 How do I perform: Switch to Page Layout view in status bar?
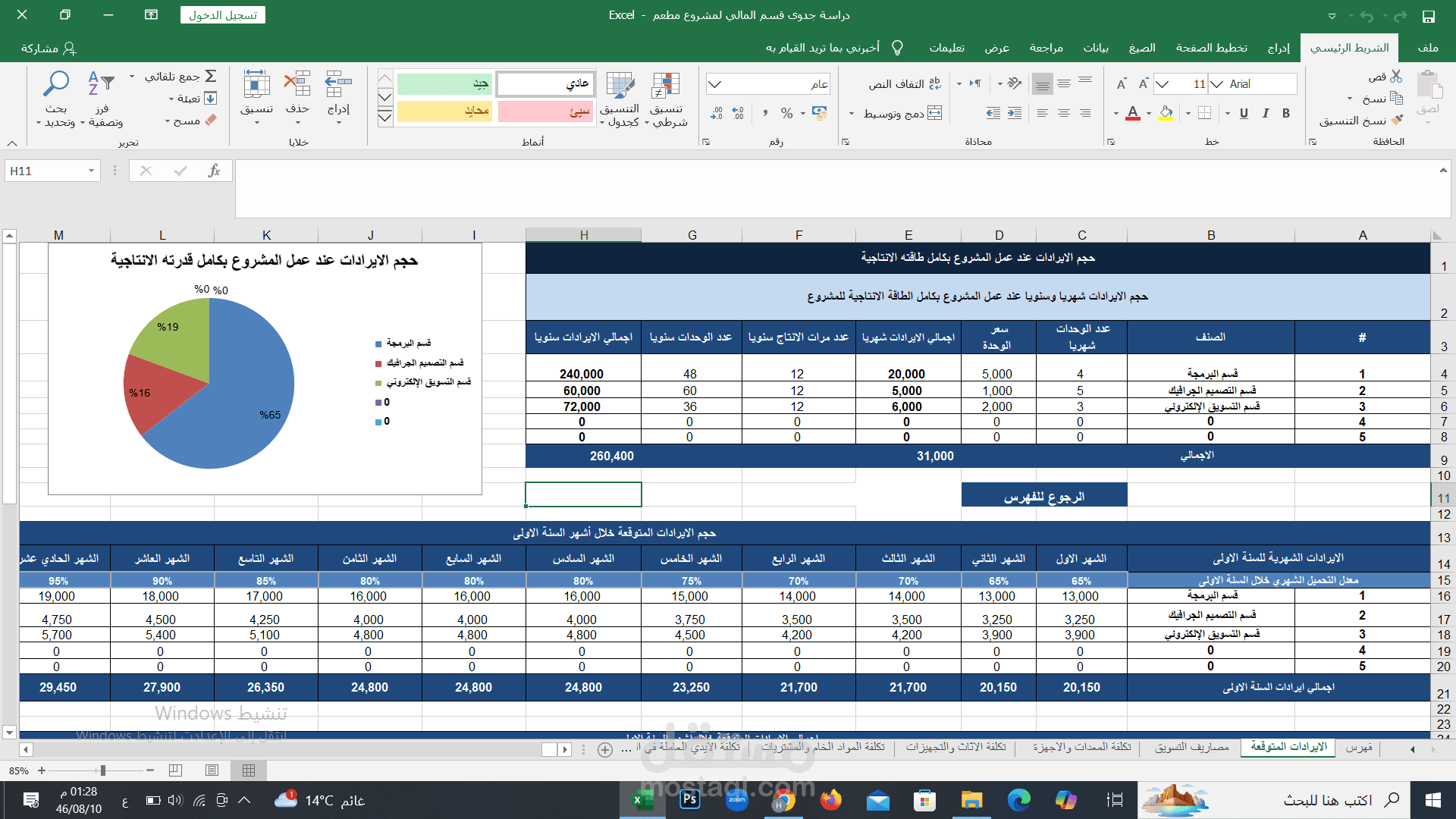tap(212, 770)
